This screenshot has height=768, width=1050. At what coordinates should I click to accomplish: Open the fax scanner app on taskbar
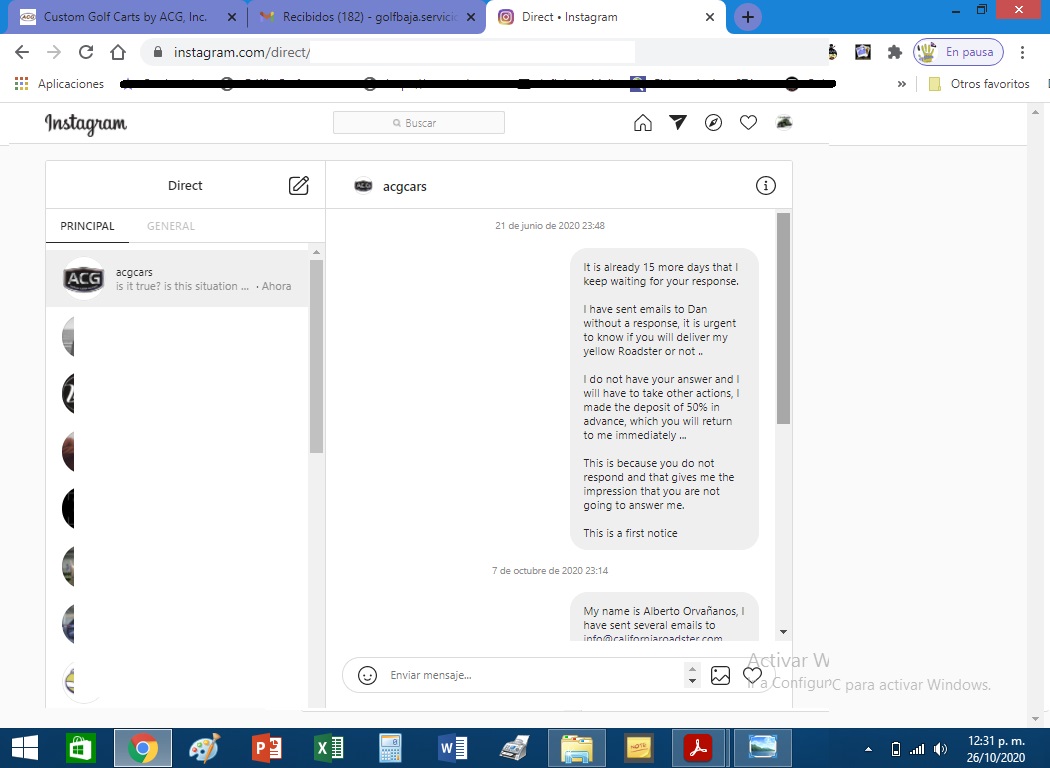coord(514,748)
